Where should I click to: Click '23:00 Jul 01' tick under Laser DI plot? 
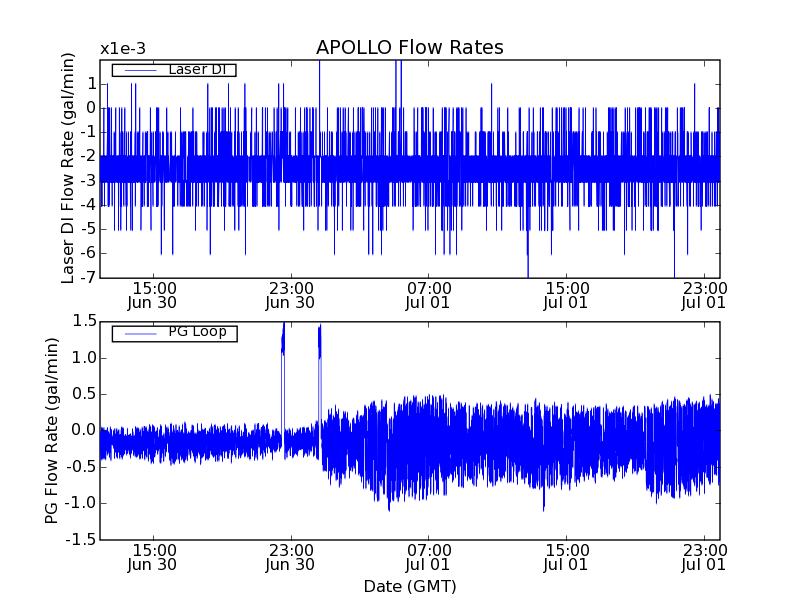[x=704, y=296]
